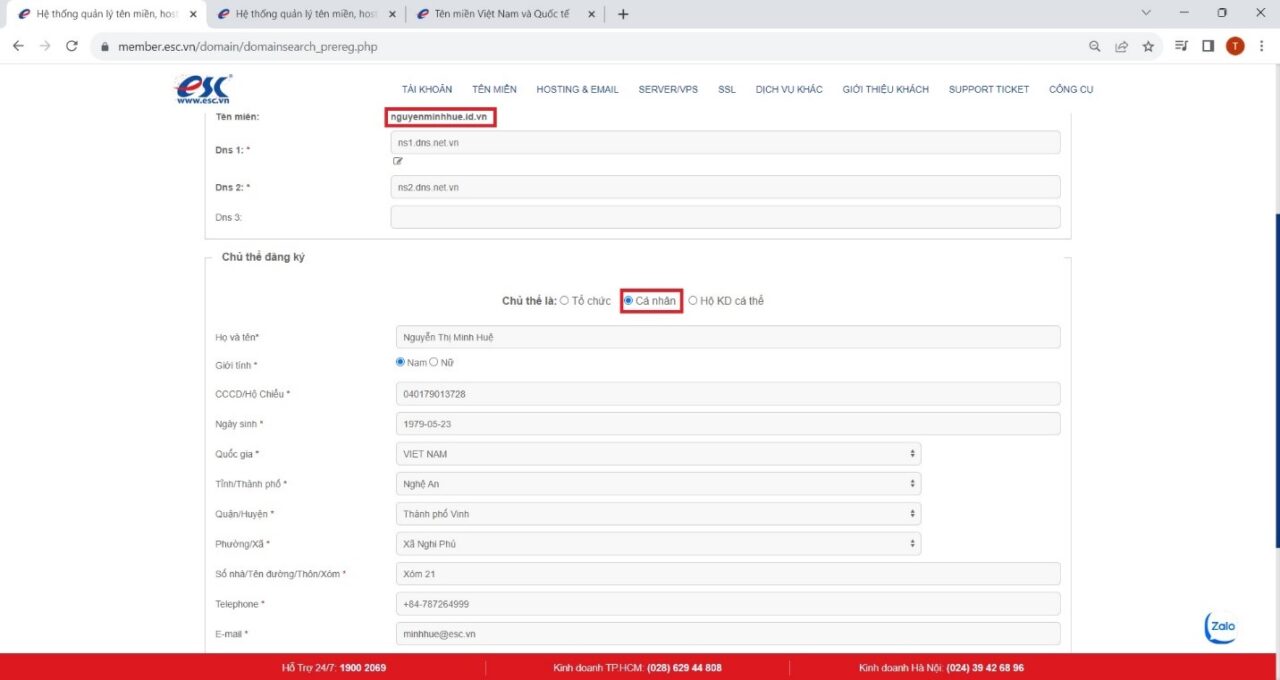Select Tổ chức radio button
This screenshot has height=680, width=1280.
(564, 300)
